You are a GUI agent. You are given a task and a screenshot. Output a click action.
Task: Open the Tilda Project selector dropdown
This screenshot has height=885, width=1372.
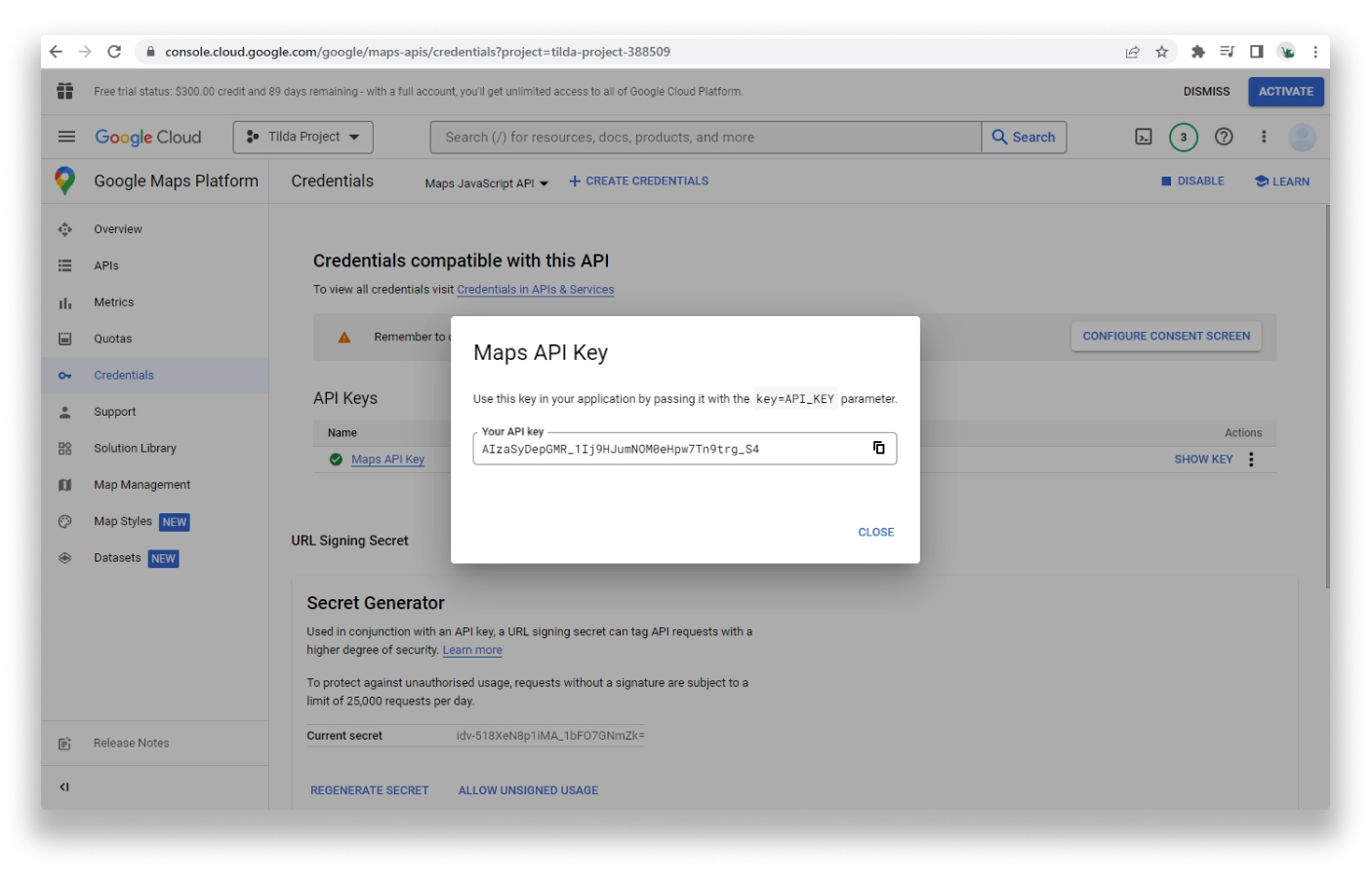[303, 137]
